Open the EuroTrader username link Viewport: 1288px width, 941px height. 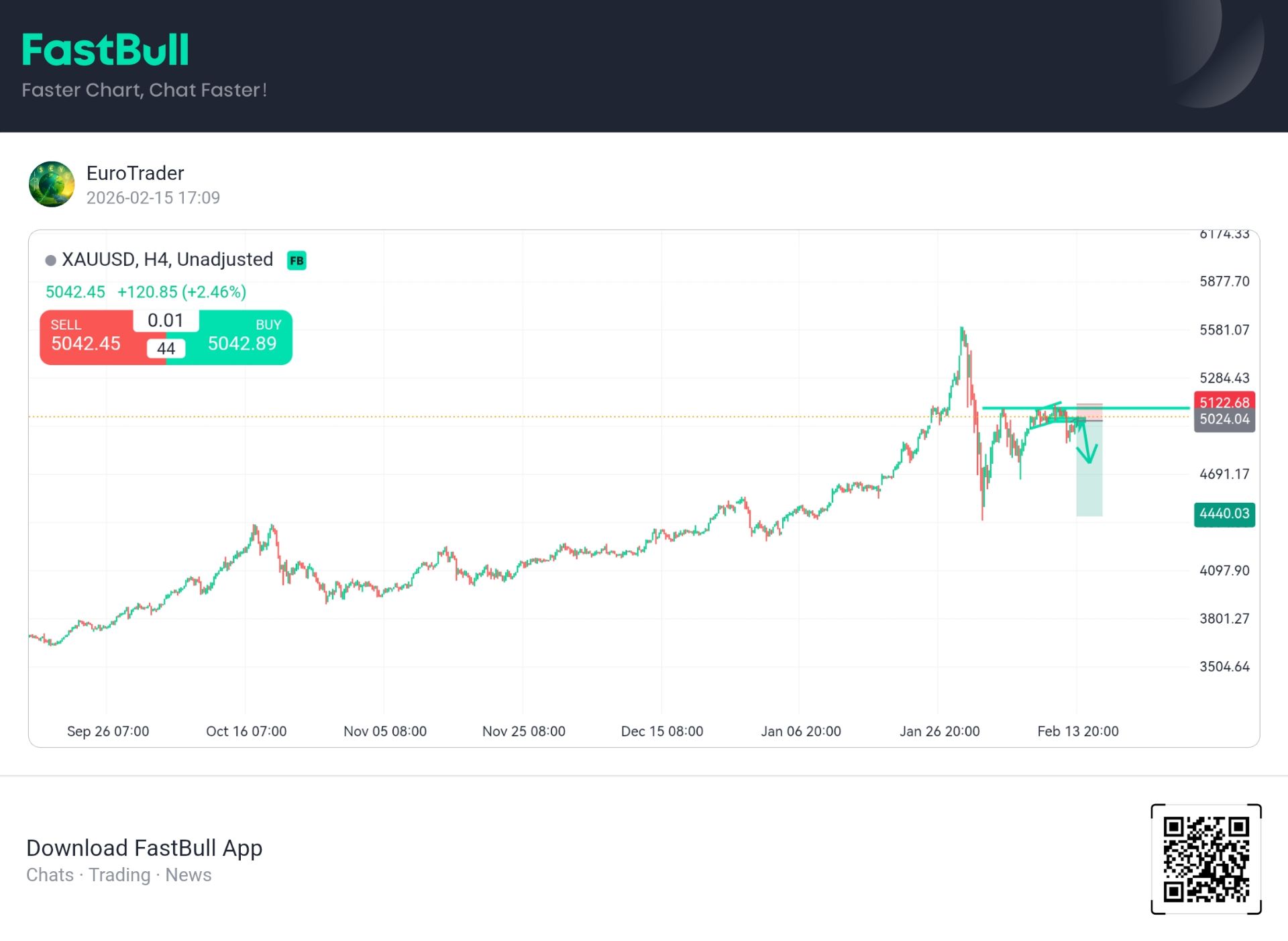[x=135, y=173]
